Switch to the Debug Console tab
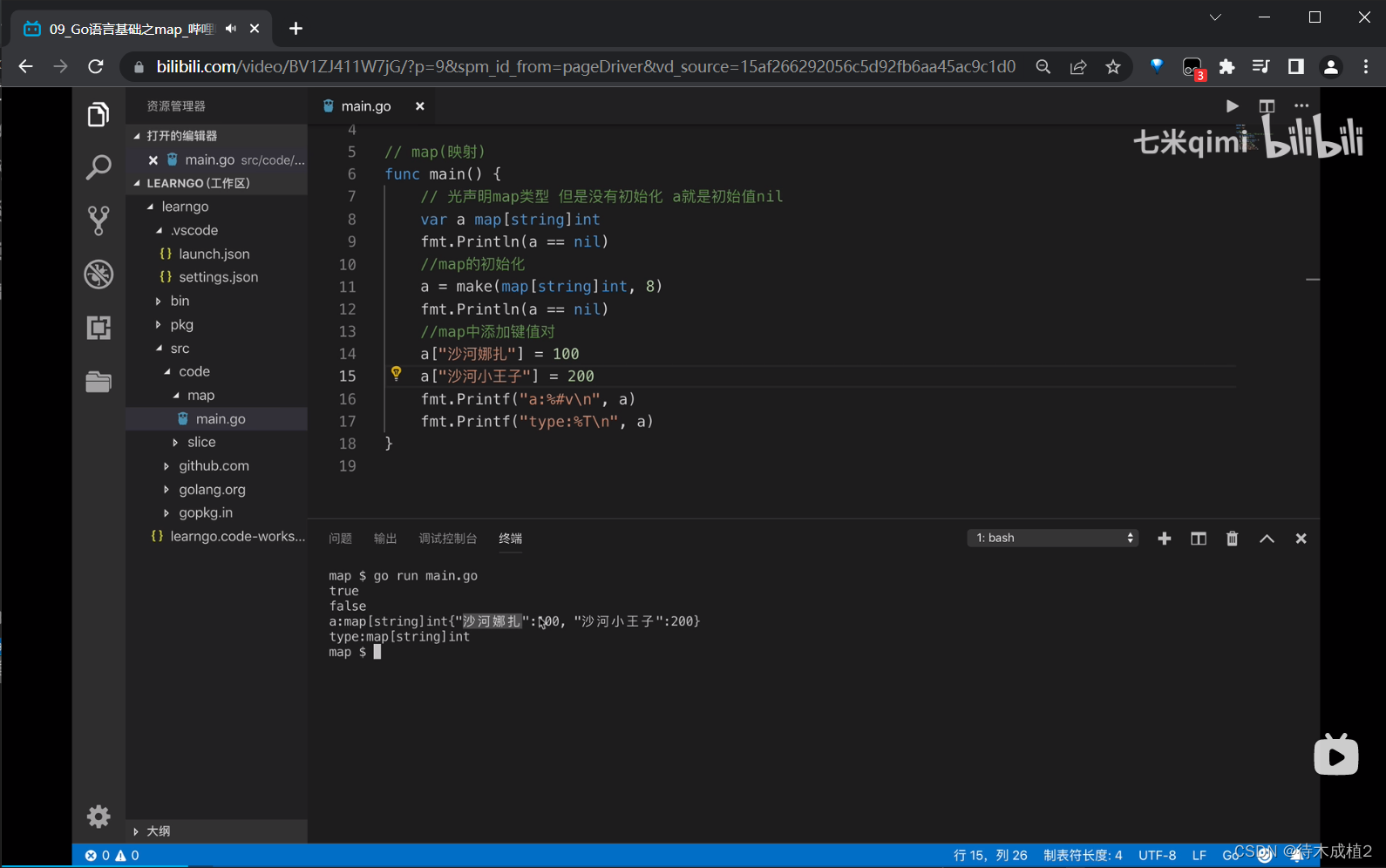Image resolution: width=1386 pixels, height=868 pixels. (448, 539)
